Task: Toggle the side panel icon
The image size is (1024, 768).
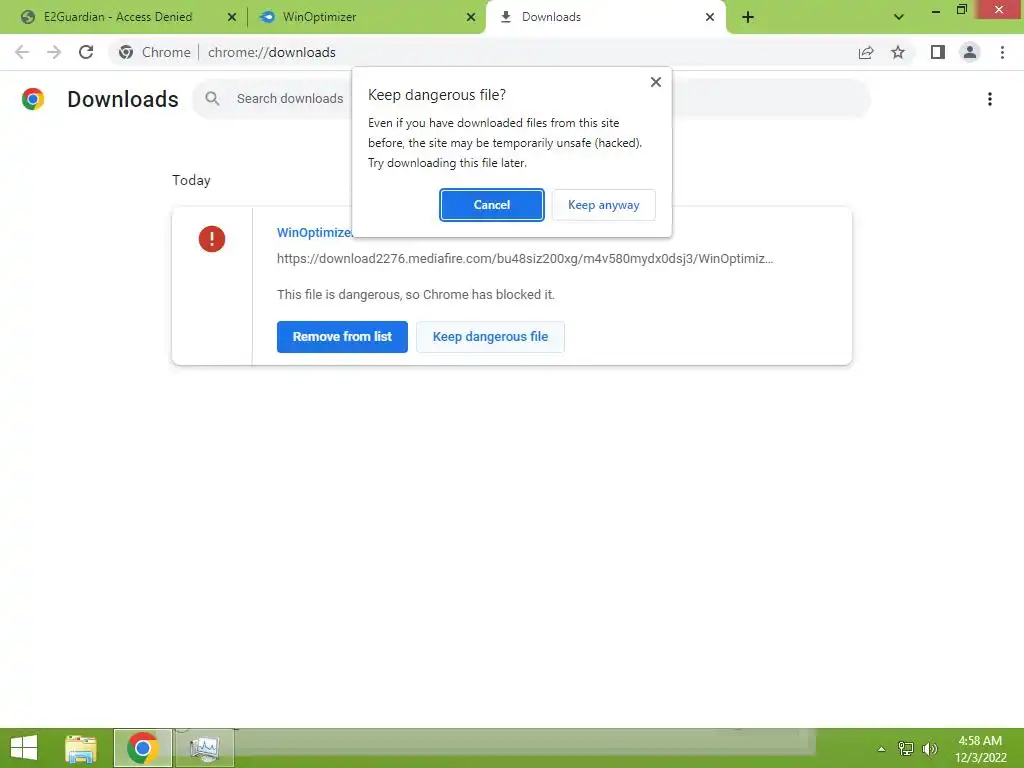Action: click(938, 52)
